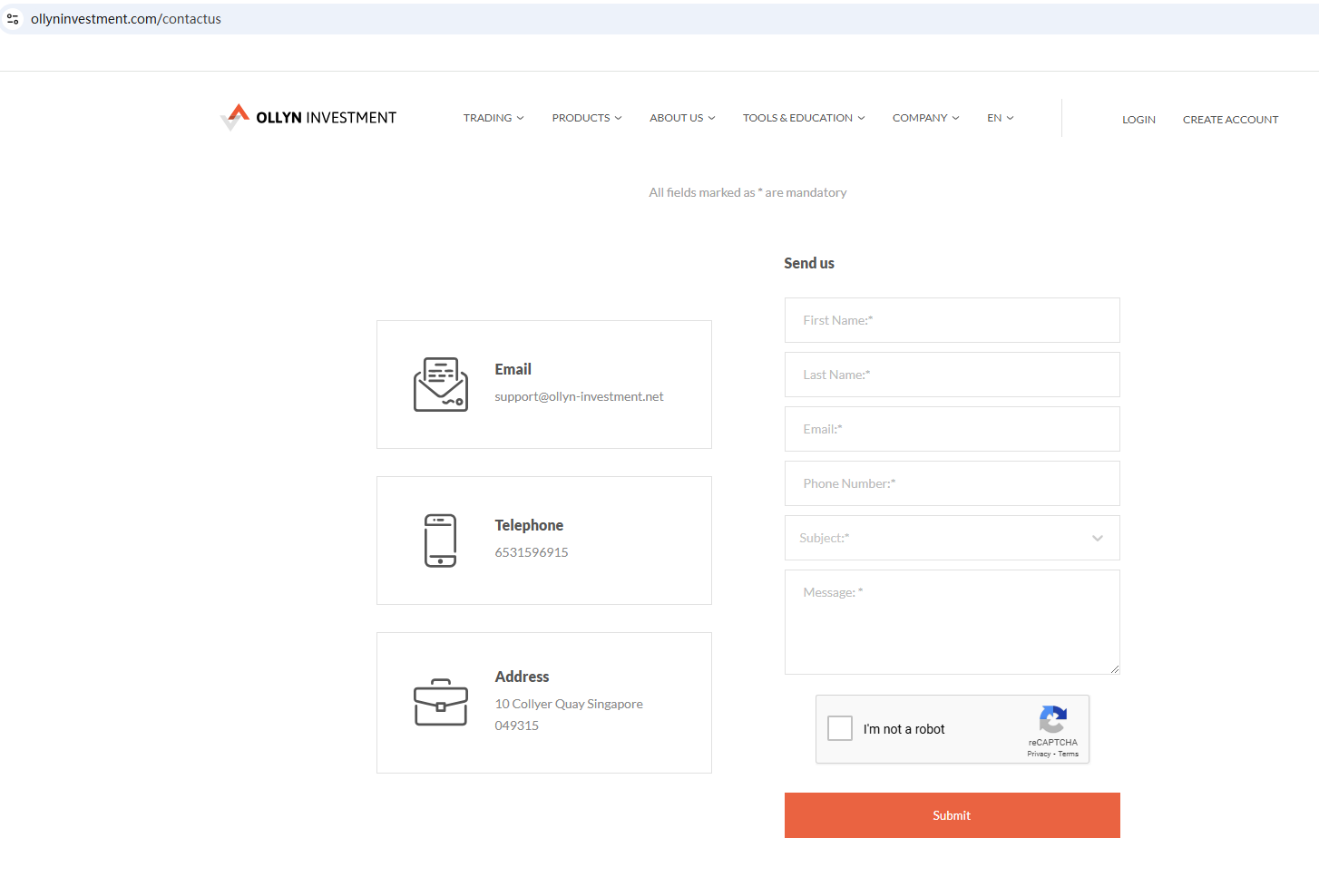Click the site info icon in address bar
Image resolution: width=1319 pixels, height=896 pixels.
coord(13,19)
